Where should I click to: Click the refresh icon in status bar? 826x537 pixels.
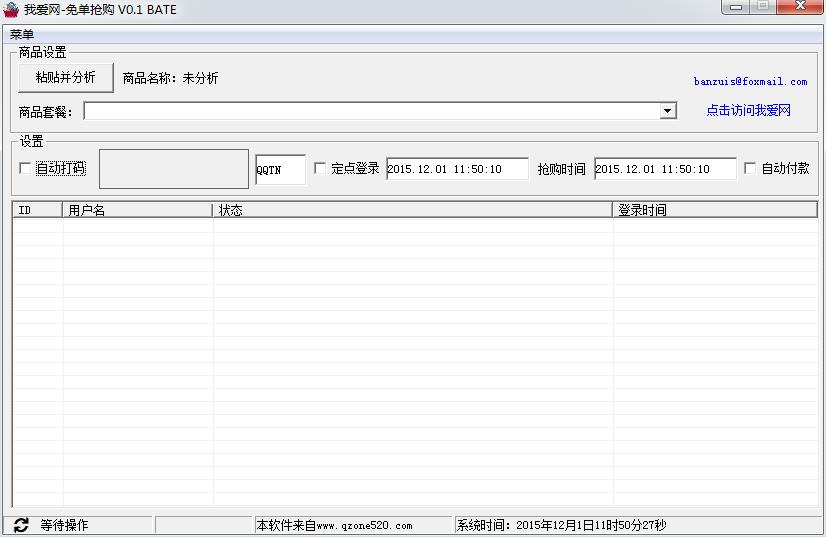point(21,525)
